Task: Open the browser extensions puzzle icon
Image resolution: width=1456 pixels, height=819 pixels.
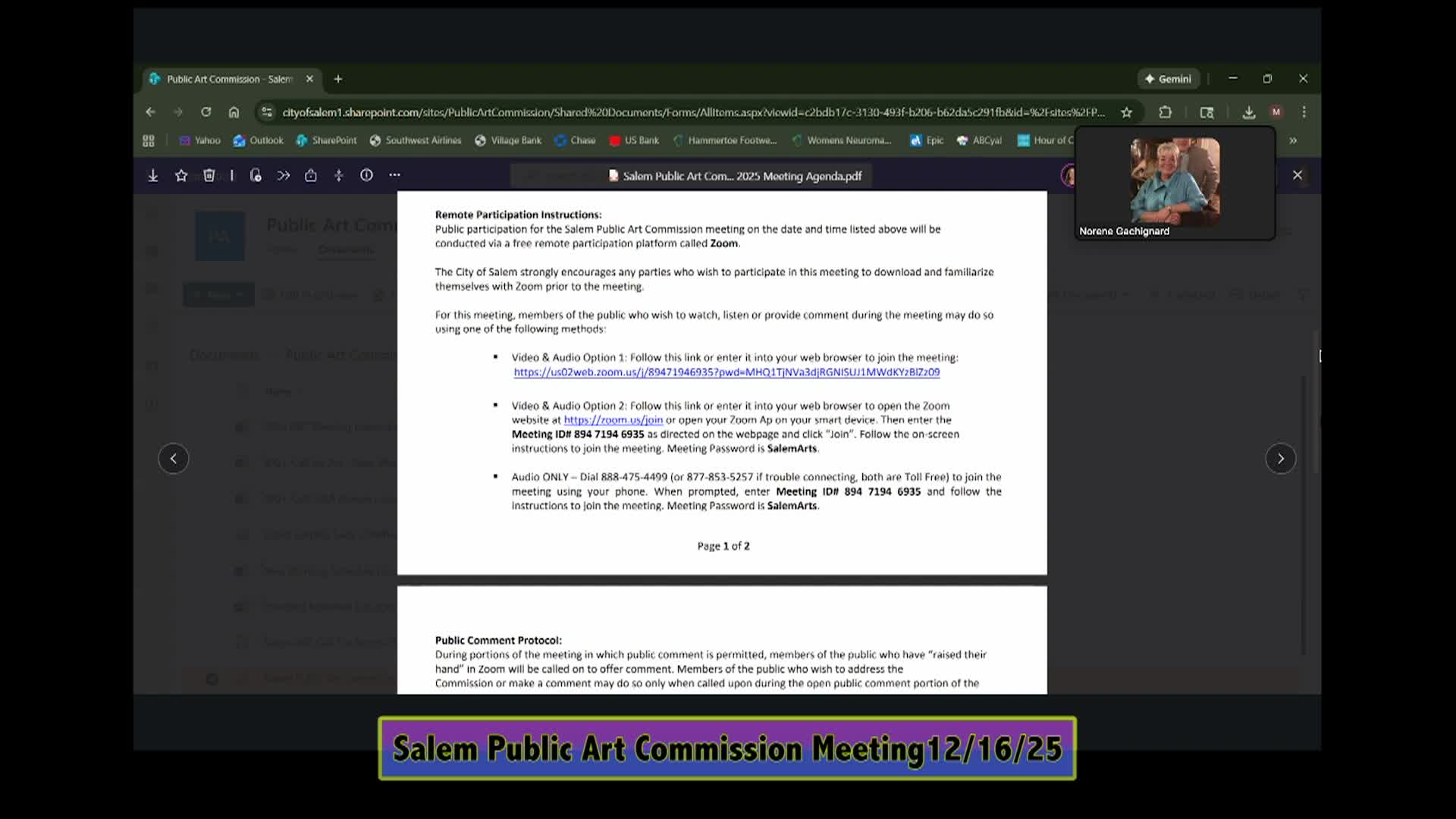Action: [x=1166, y=111]
